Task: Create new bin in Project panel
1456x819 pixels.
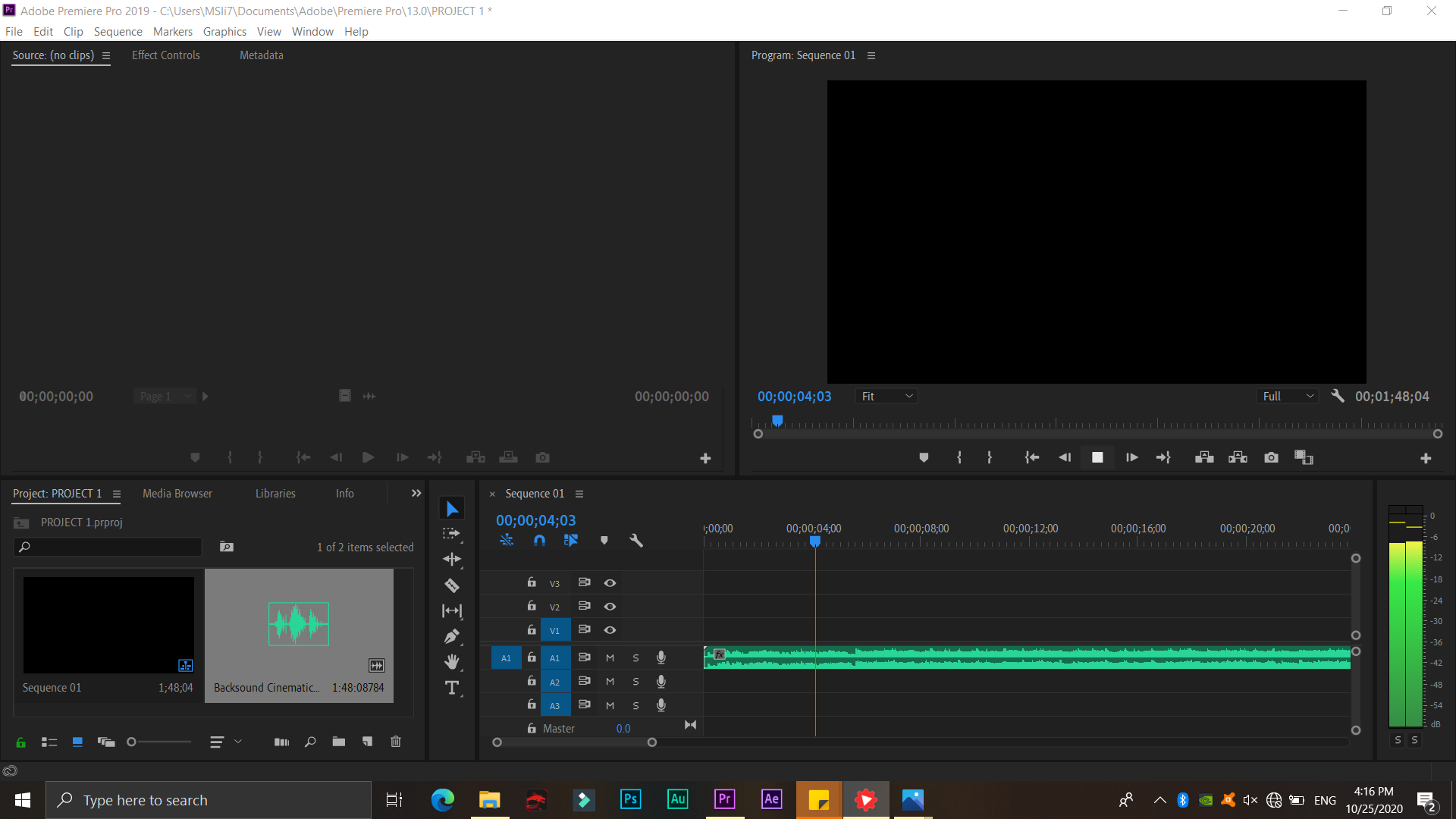Action: pyautogui.click(x=339, y=742)
